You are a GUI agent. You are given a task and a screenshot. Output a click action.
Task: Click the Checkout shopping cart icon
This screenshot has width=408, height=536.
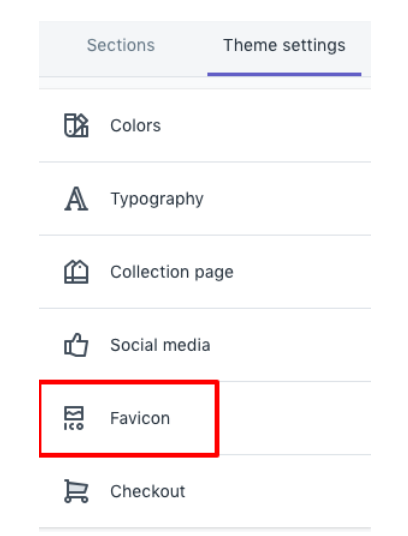(x=76, y=491)
